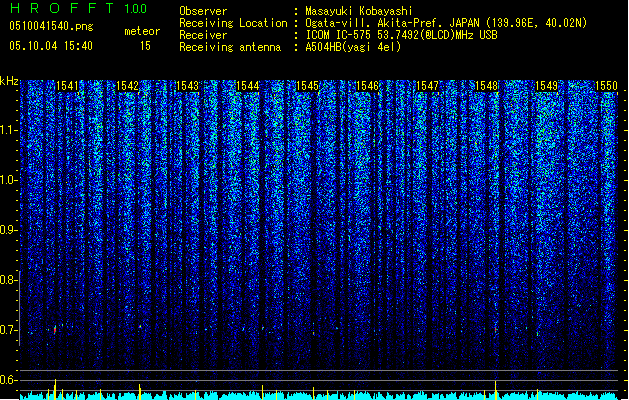This screenshot has height=400, width=629.
Task: Click the 1541 time marker
Action: (67, 86)
